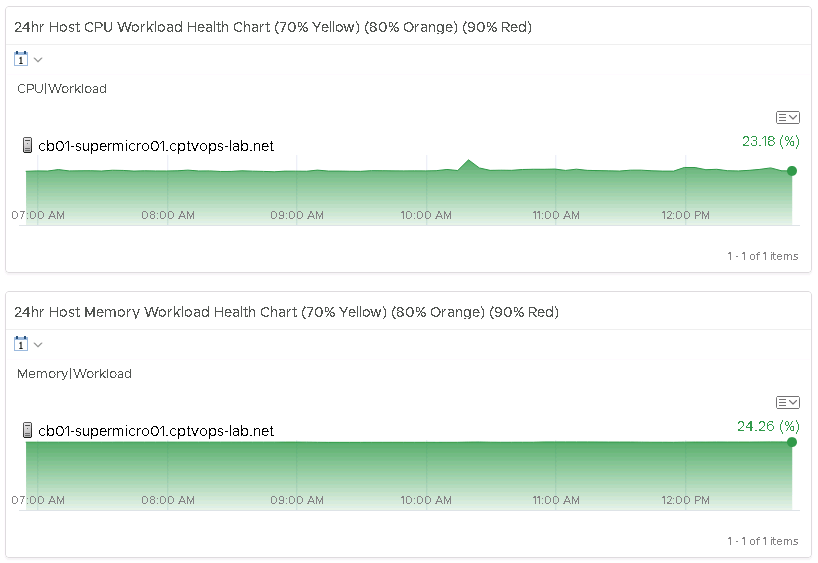The image size is (818, 563).
Task: Open cb01-supermicro01 host link in the Memory chart
Action: pyautogui.click(x=156, y=431)
